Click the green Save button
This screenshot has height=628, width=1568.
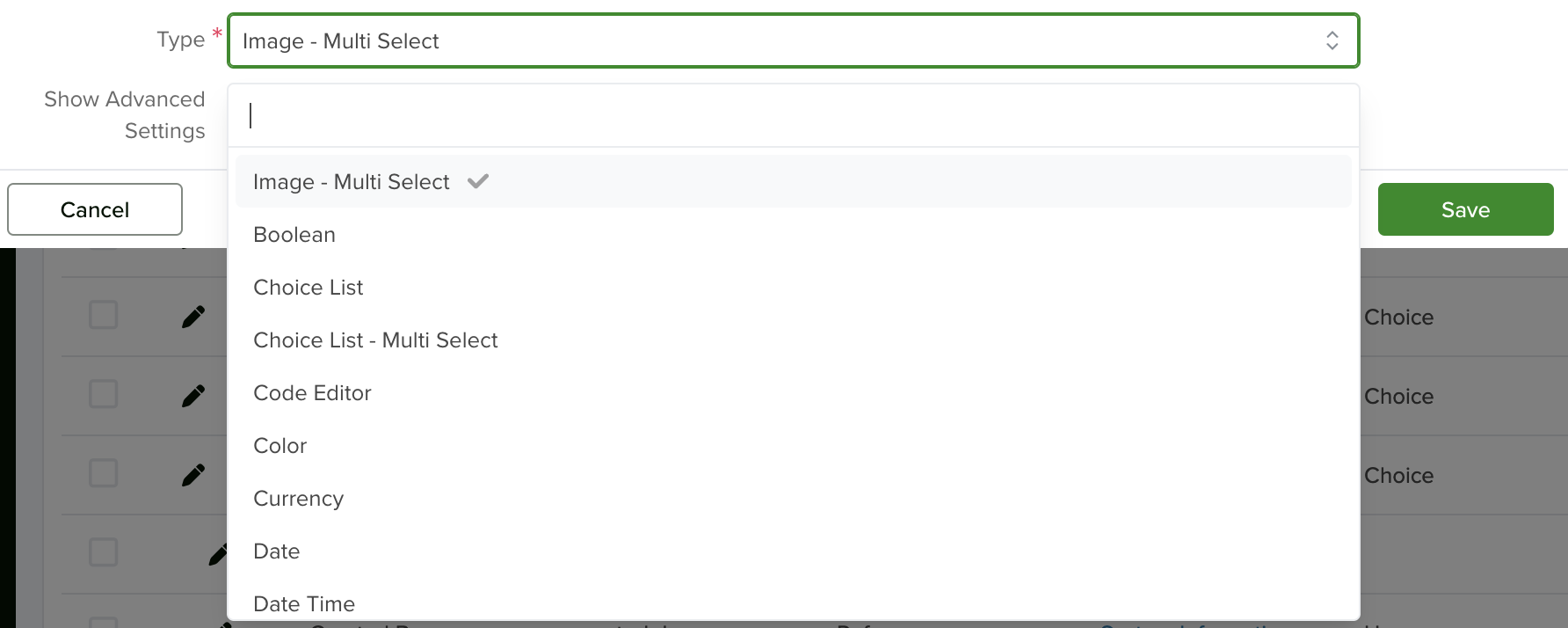(1465, 209)
